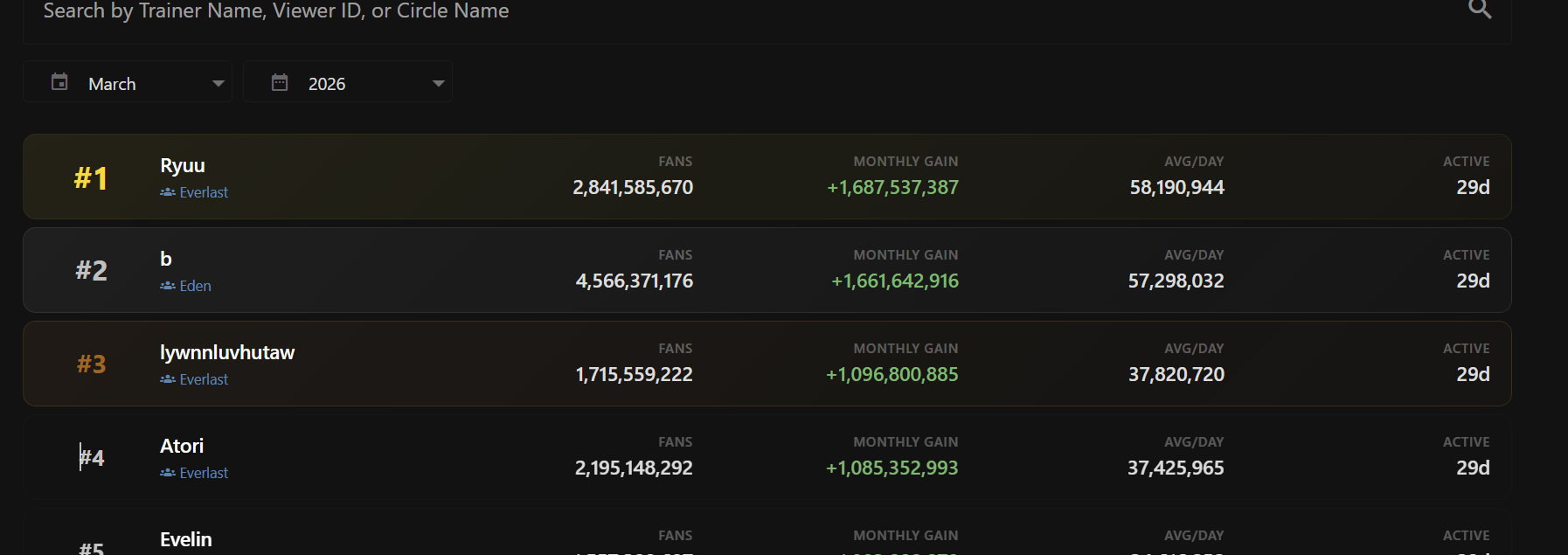Open the March month dropdown
1568x555 pixels.
tap(128, 82)
